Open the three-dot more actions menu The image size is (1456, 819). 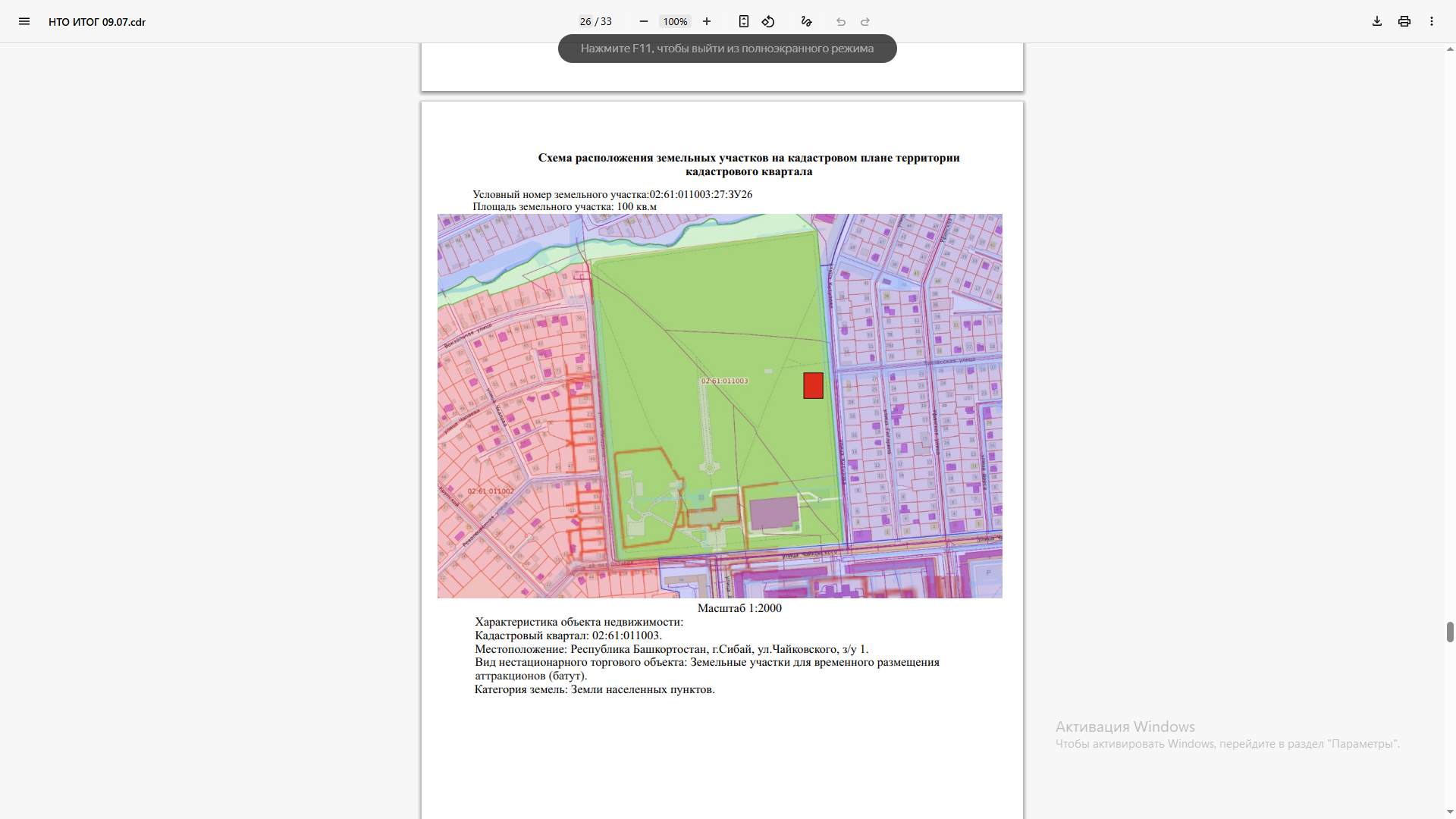pyautogui.click(x=1432, y=21)
